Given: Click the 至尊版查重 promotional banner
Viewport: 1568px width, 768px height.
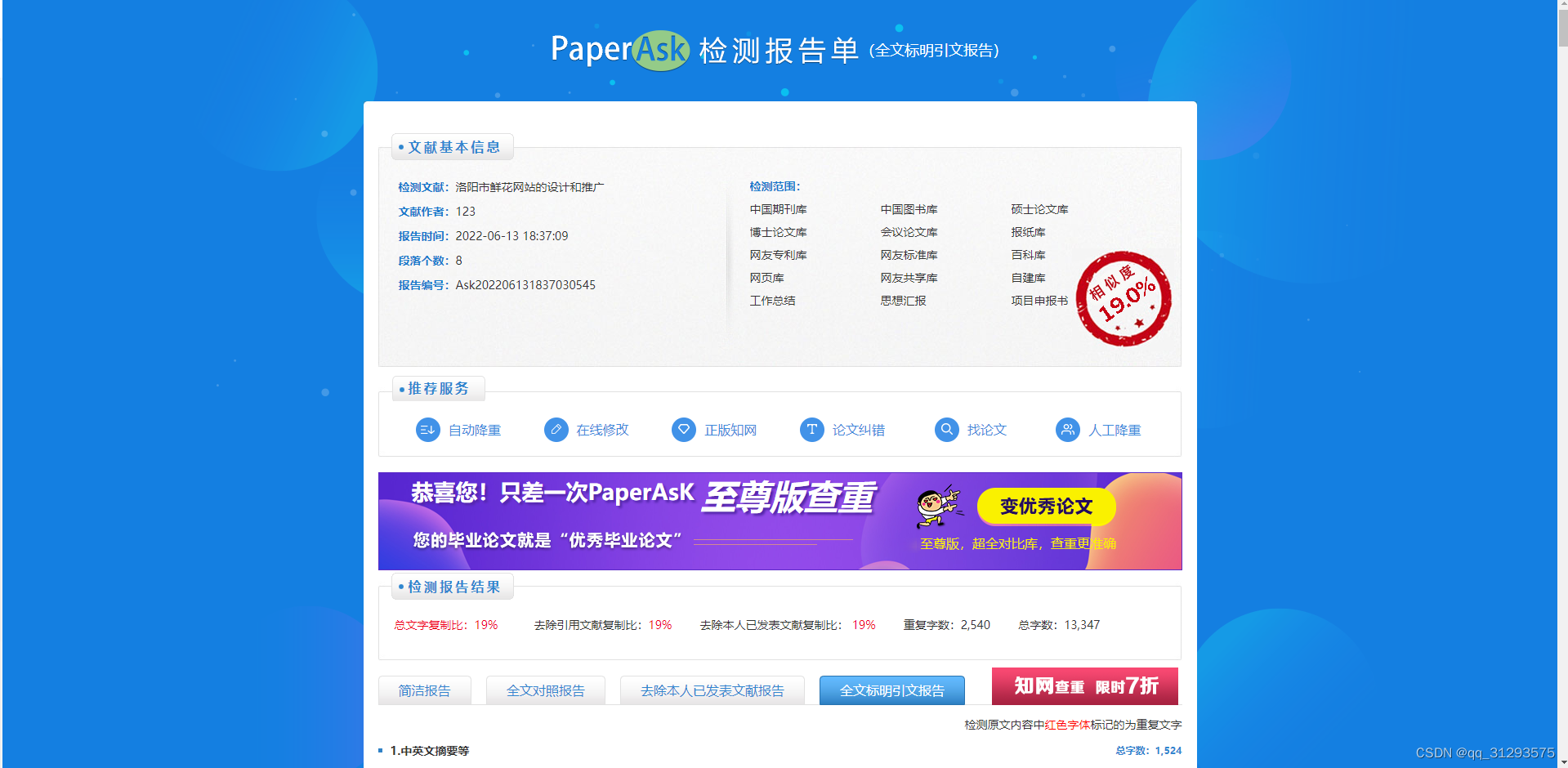Looking at the screenshot, I should (780, 521).
